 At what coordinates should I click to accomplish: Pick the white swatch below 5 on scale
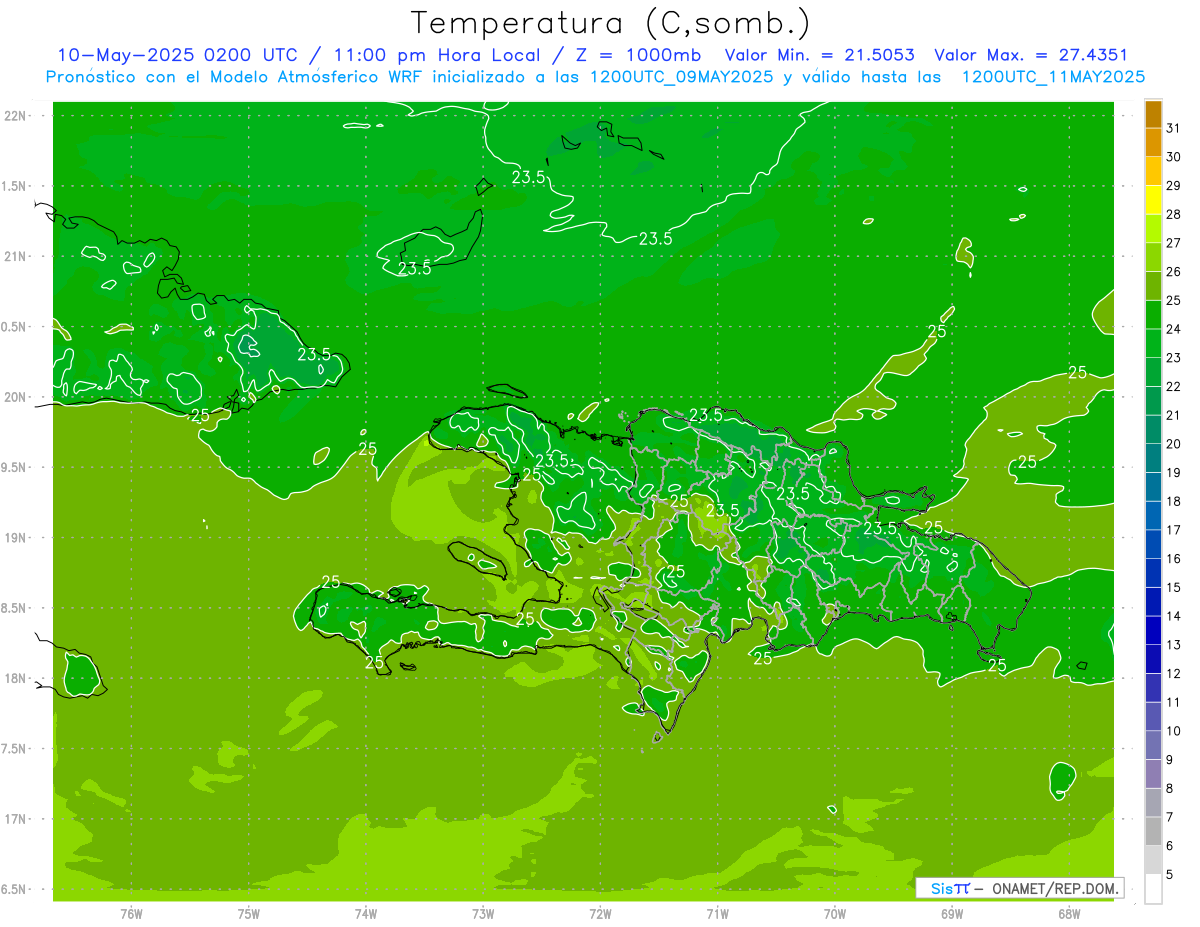coord(1153,889)
